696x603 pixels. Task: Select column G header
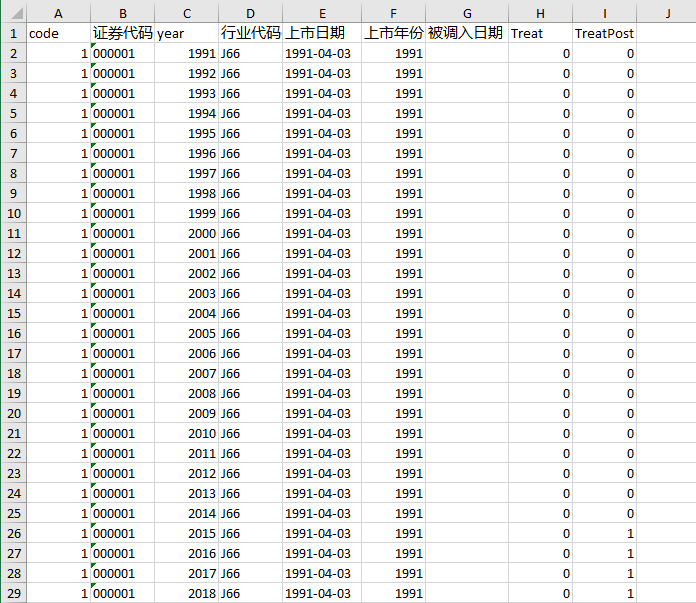(467, 13)
